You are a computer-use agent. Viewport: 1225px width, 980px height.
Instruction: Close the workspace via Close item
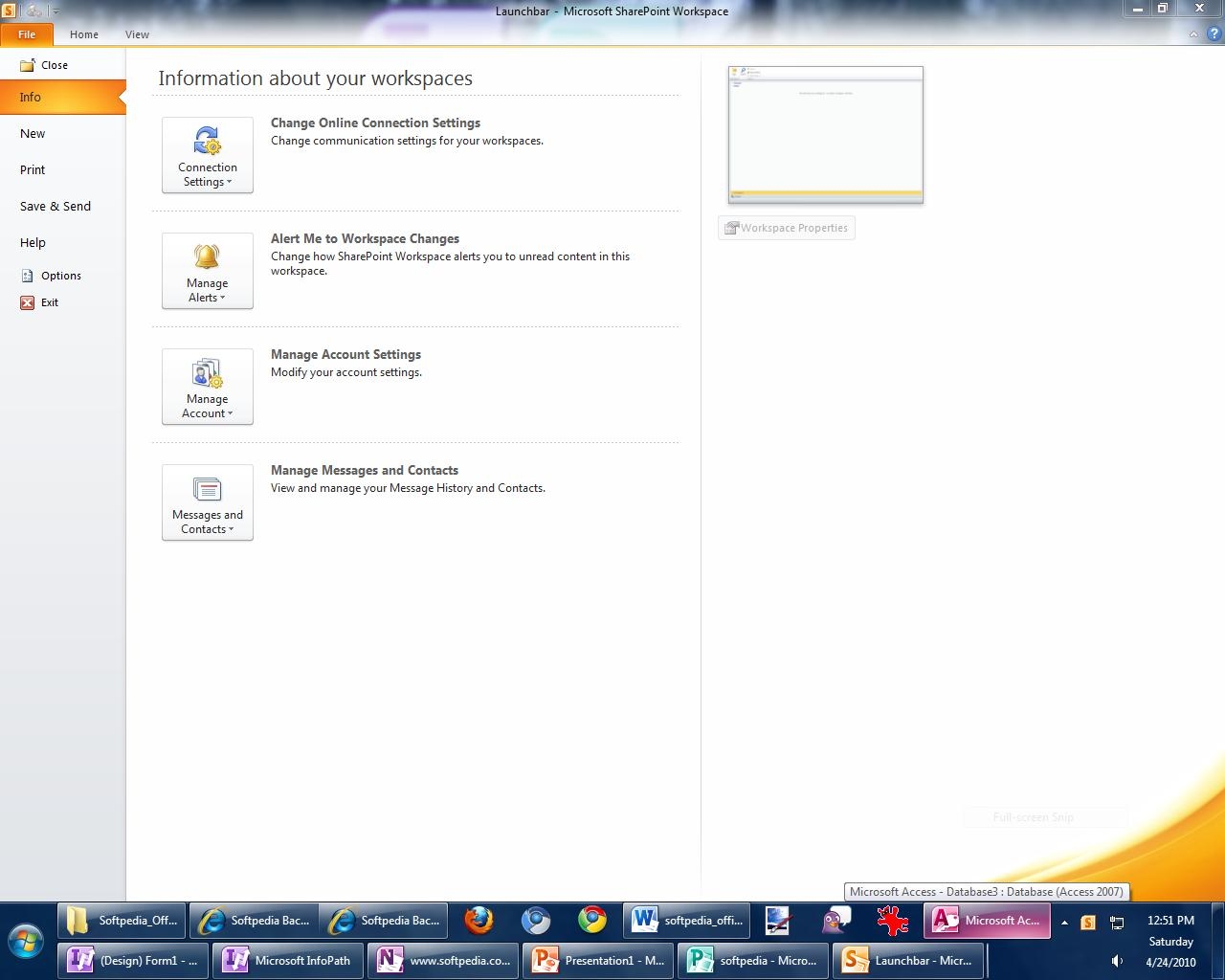[54, 65]
